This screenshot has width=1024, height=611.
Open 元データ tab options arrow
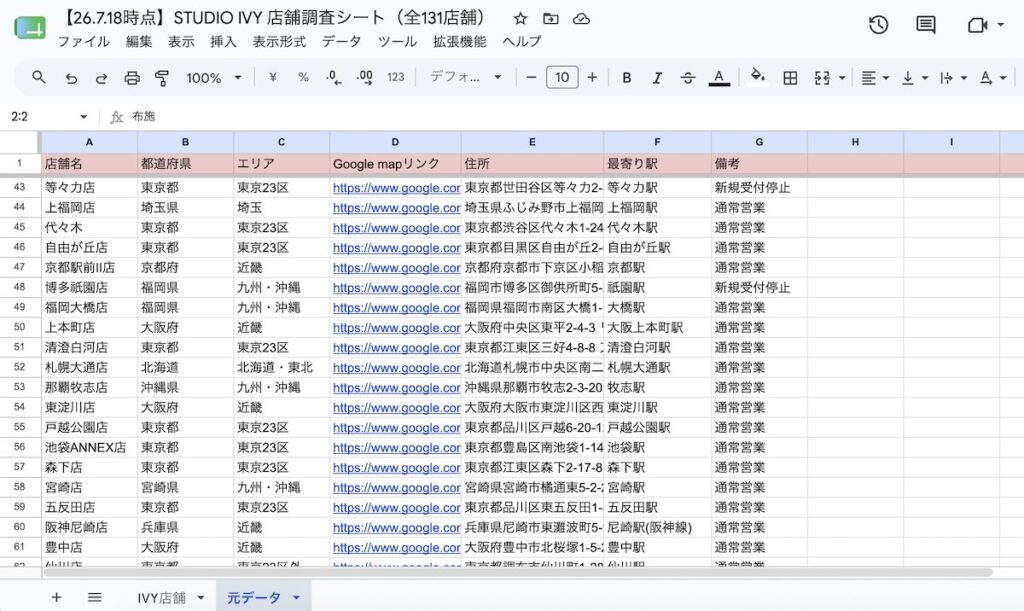(x=296, y=597)
